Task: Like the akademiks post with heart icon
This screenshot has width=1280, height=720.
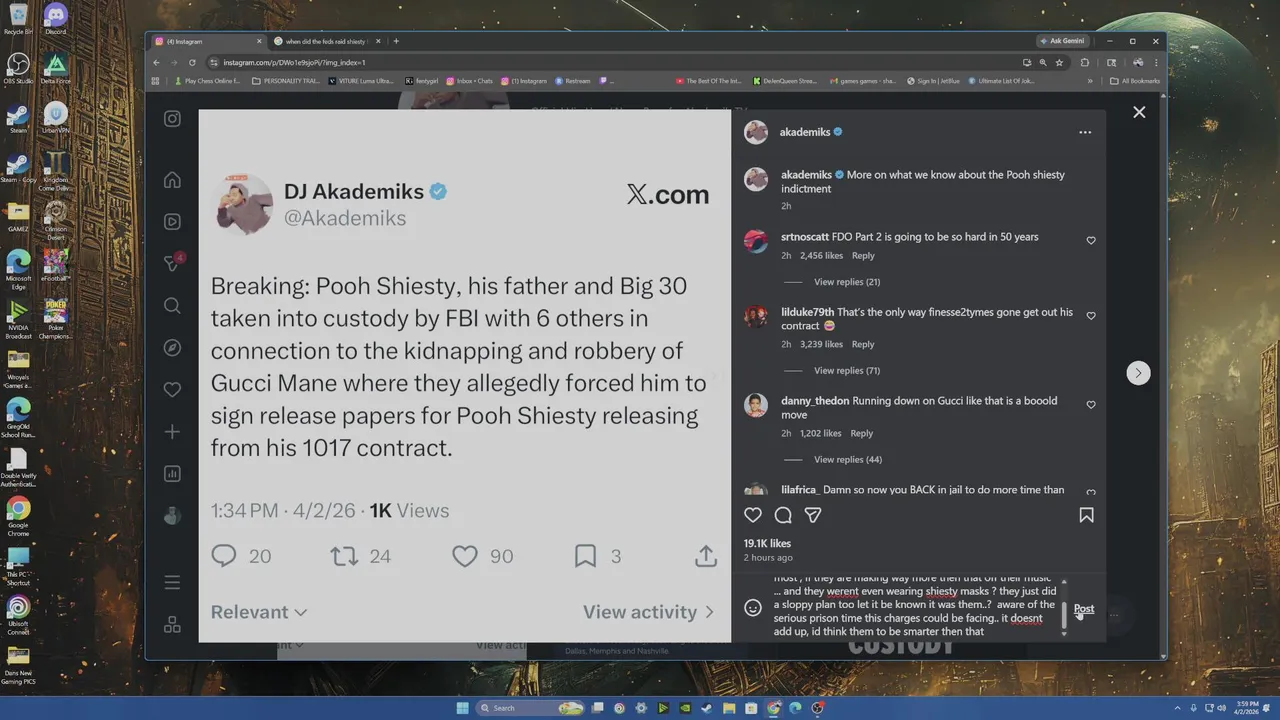Action: coord(753,515)
